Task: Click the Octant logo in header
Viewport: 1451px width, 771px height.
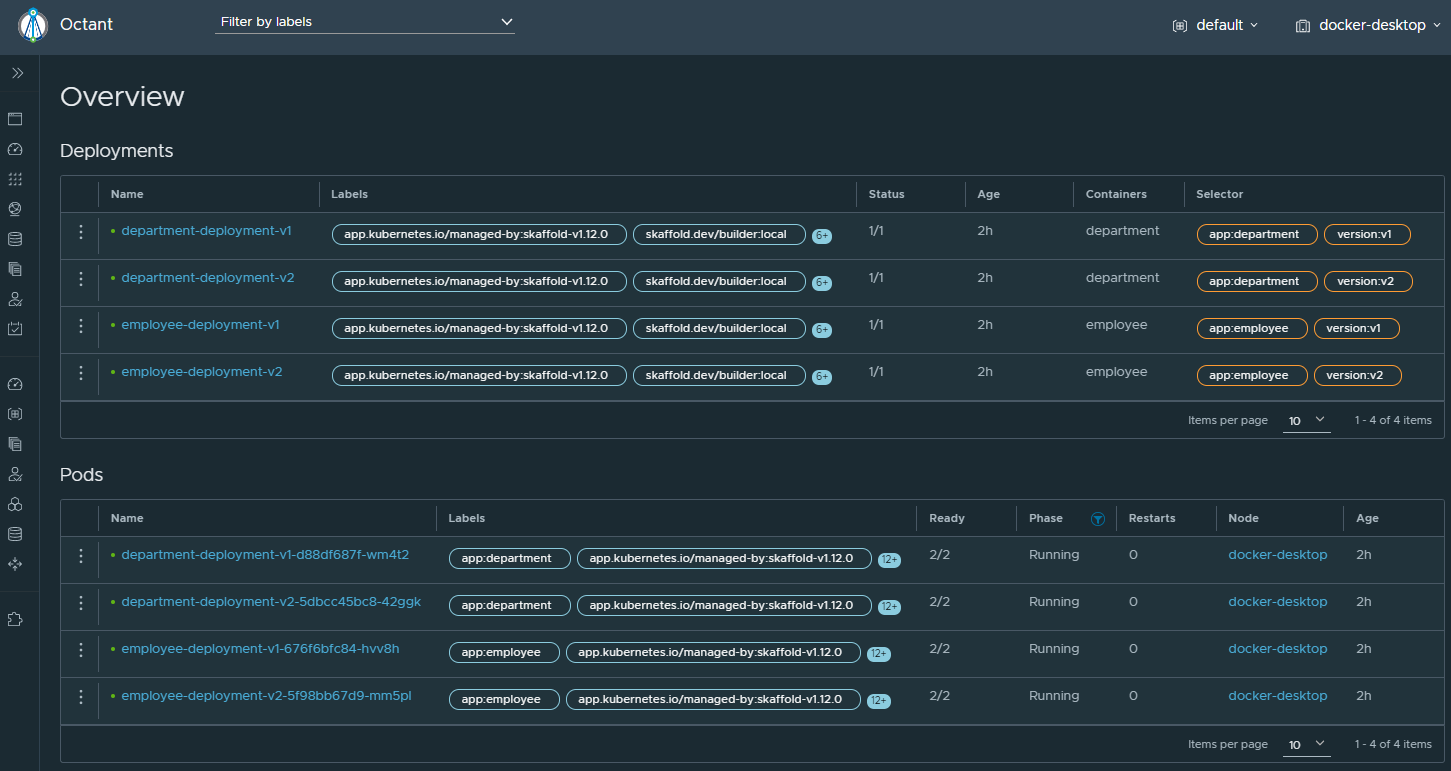Action: coord(33,25)
